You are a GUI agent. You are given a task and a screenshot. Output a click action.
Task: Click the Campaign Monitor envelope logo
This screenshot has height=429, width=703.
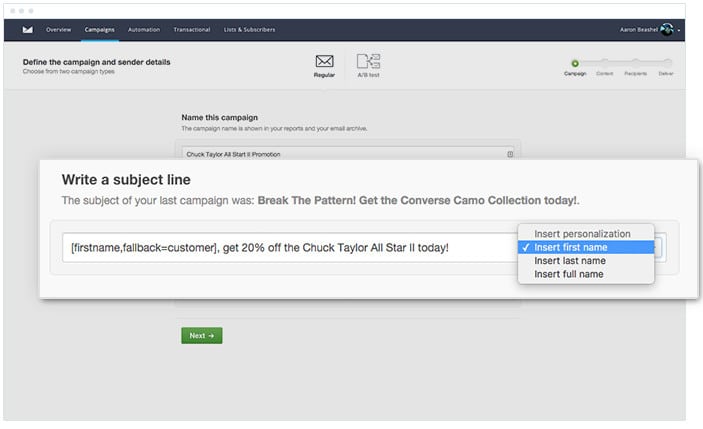click(x=28, y=30)
